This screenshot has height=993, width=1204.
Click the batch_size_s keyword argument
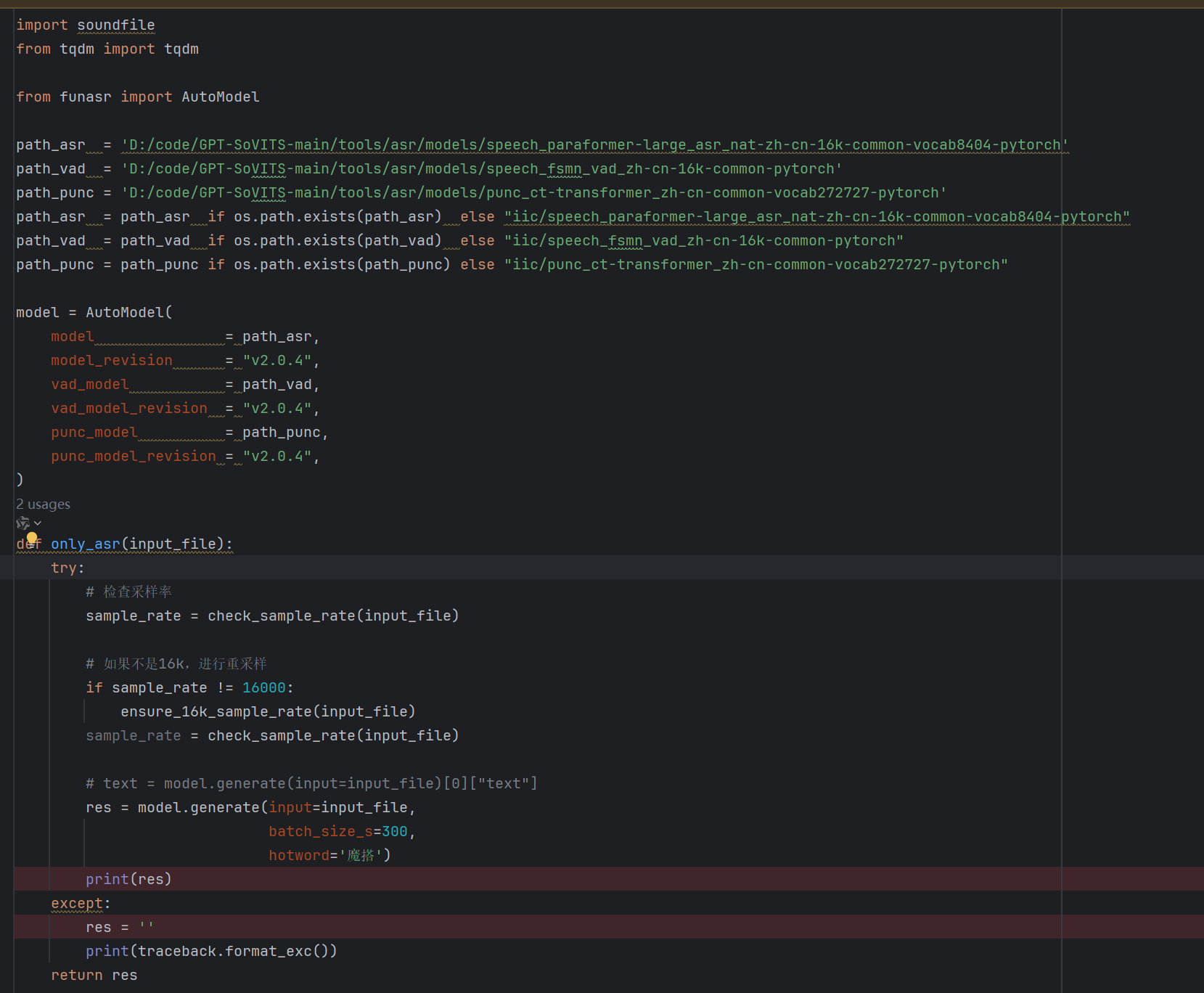[x=321, y=831]
